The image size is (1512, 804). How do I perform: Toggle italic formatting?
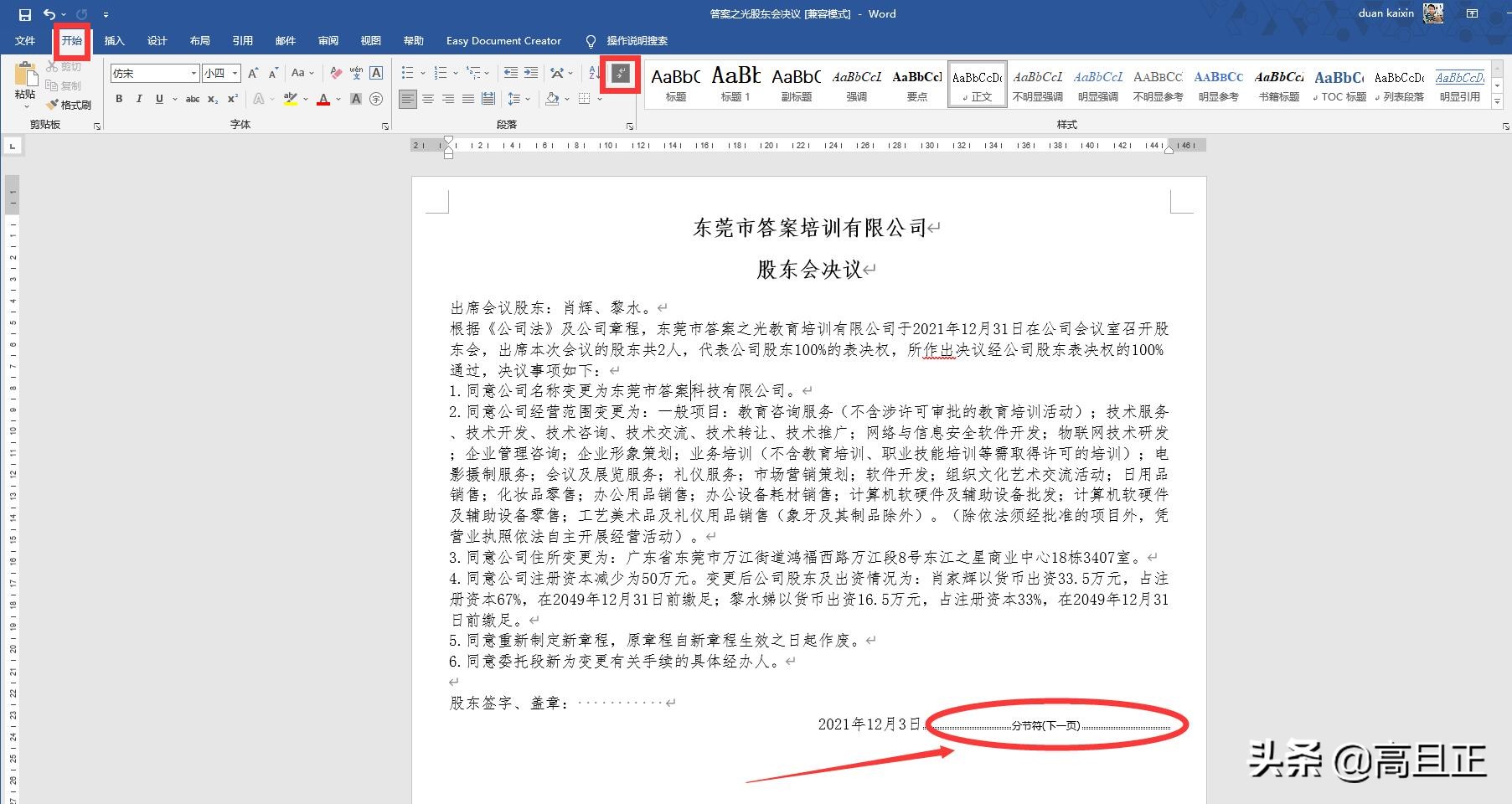pyautogui.click(x=139, y=98)
